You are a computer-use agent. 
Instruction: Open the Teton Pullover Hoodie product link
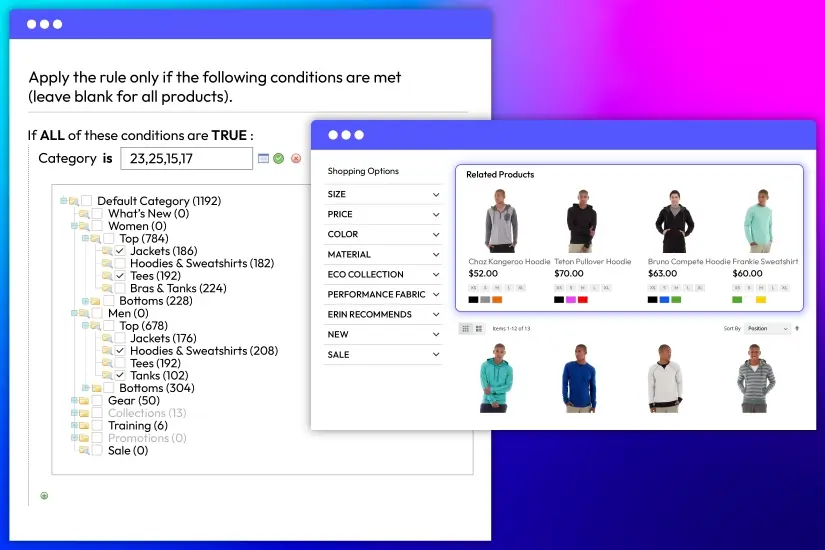(592, 262)
